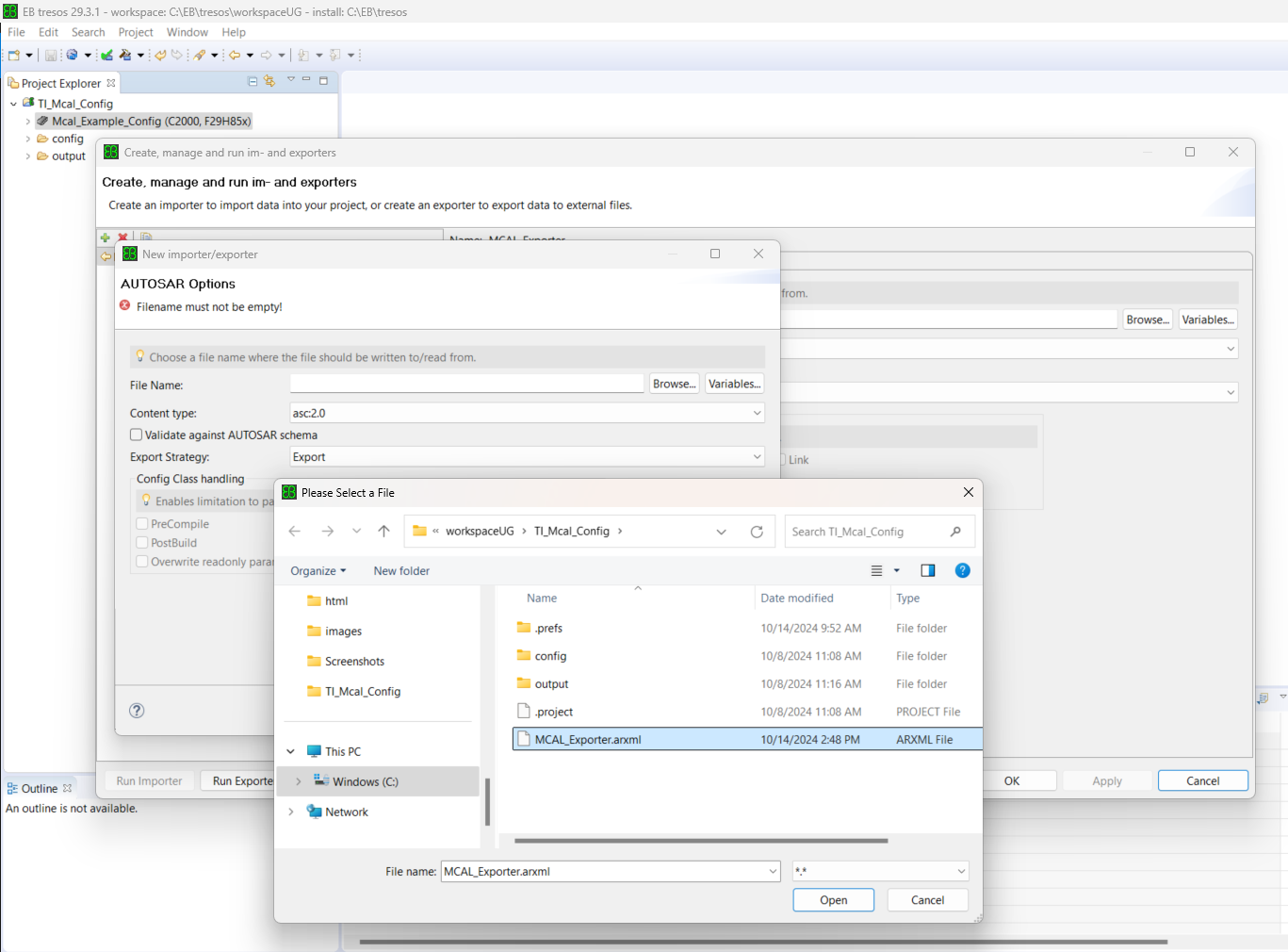Click the Help question mark icon in AUTOSAR dialog
Image resolution: width=1288 pixels, height=952 pixels.
click(x=137, y=710)
